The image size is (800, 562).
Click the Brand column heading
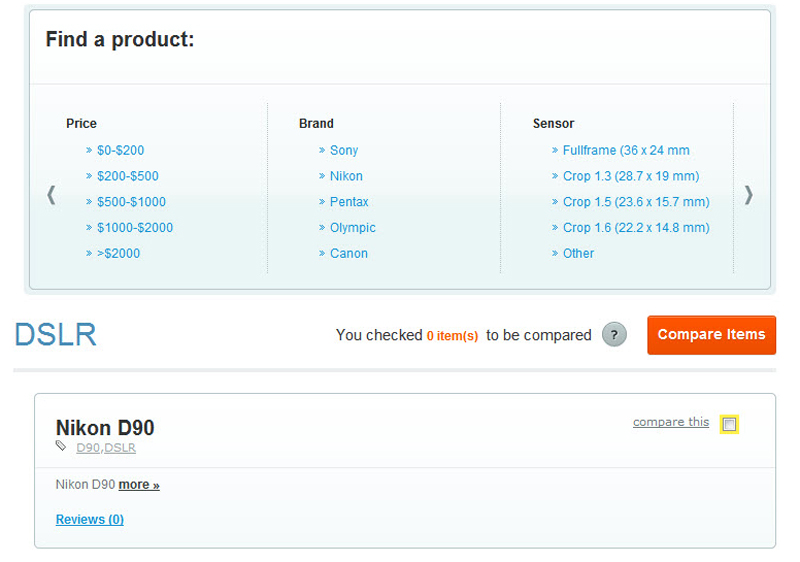[316, 123]
